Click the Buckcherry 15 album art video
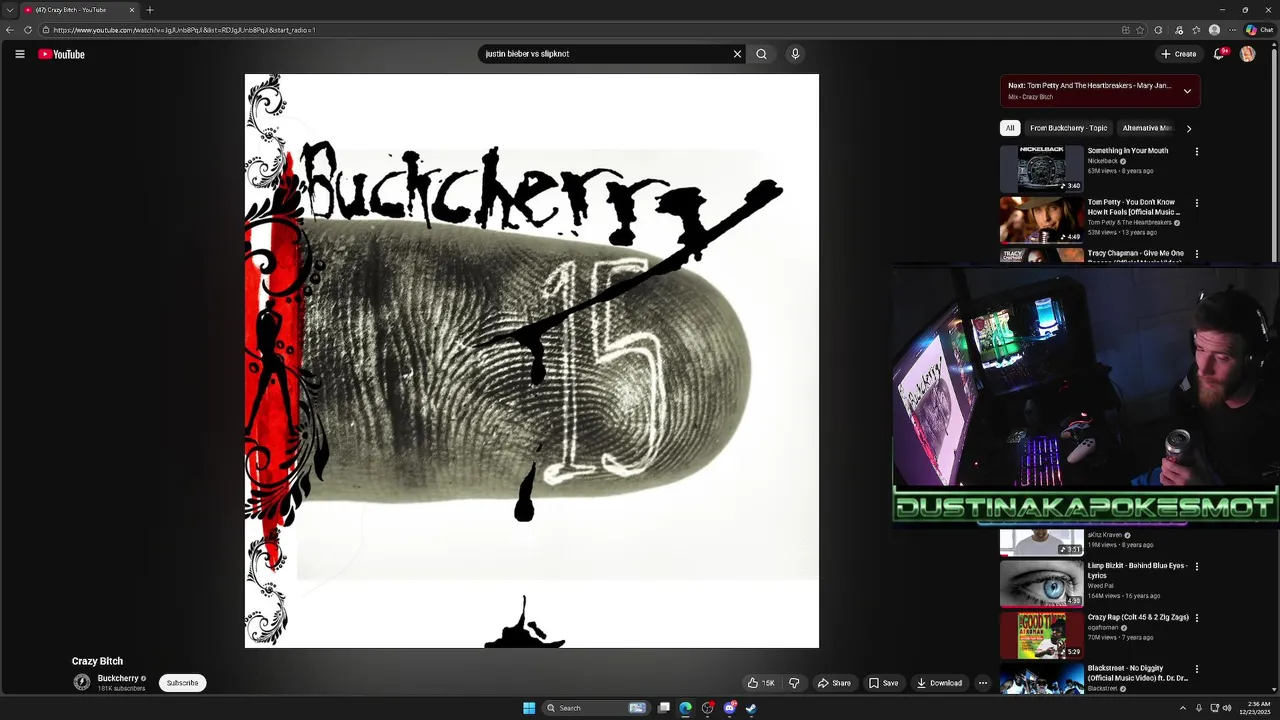This screenshot has width=1280, height=720. [531, 361]
